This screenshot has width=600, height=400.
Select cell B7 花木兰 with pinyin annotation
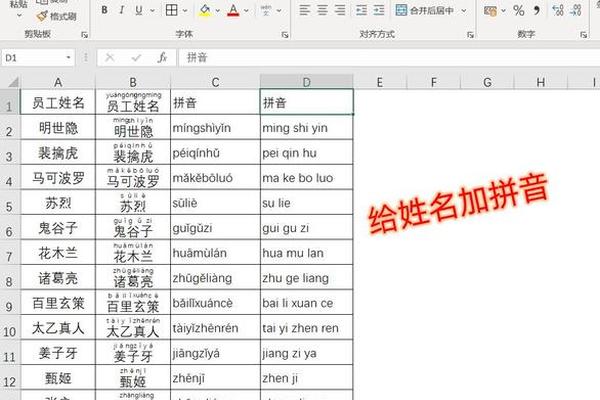[133, 253]
